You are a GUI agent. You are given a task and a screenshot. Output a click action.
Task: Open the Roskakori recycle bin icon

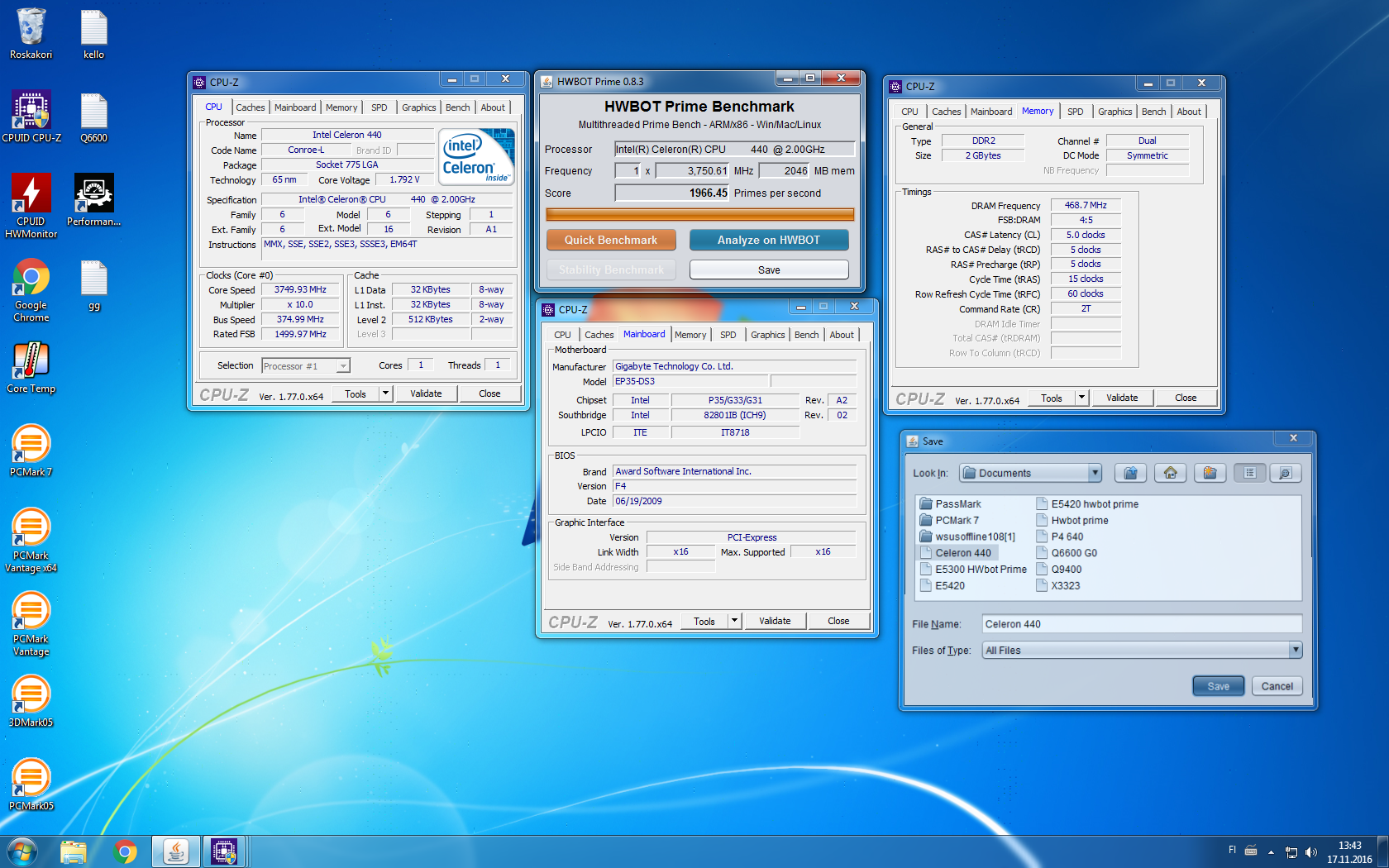31,34
